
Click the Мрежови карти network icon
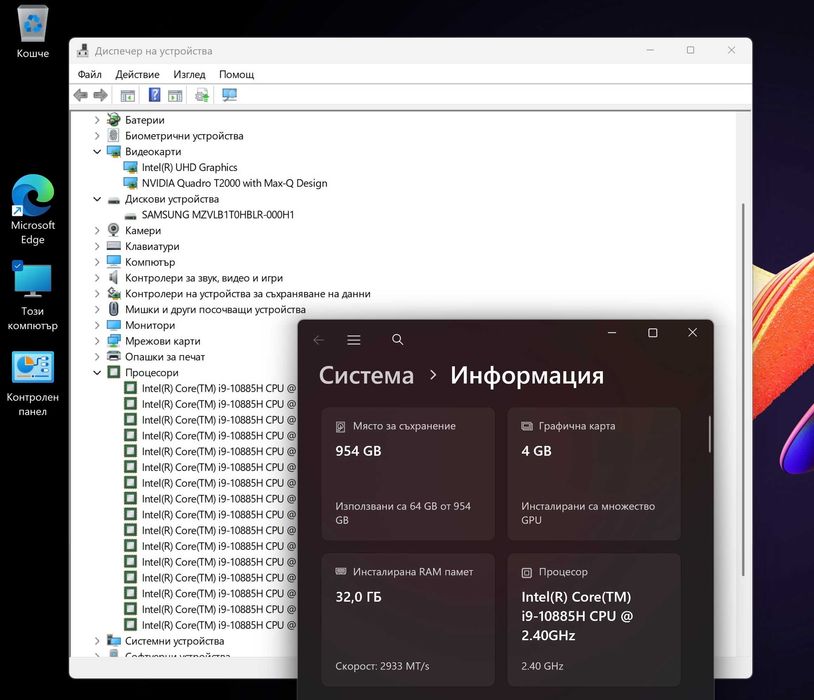pyautogui.click(x=114, y=341)
